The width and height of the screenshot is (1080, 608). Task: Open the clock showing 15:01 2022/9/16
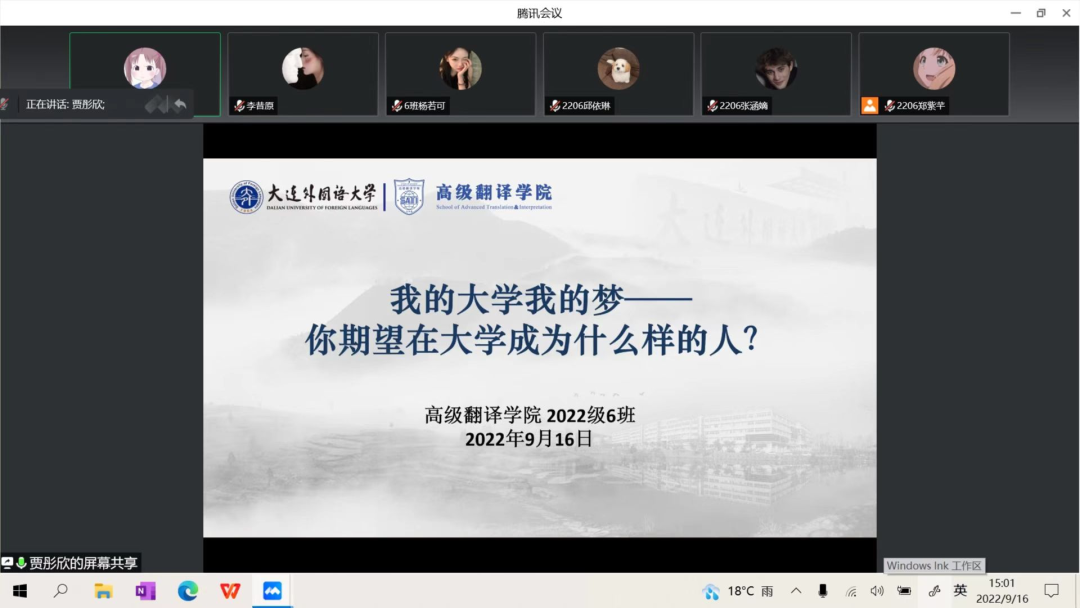(x=1001, y=591)
